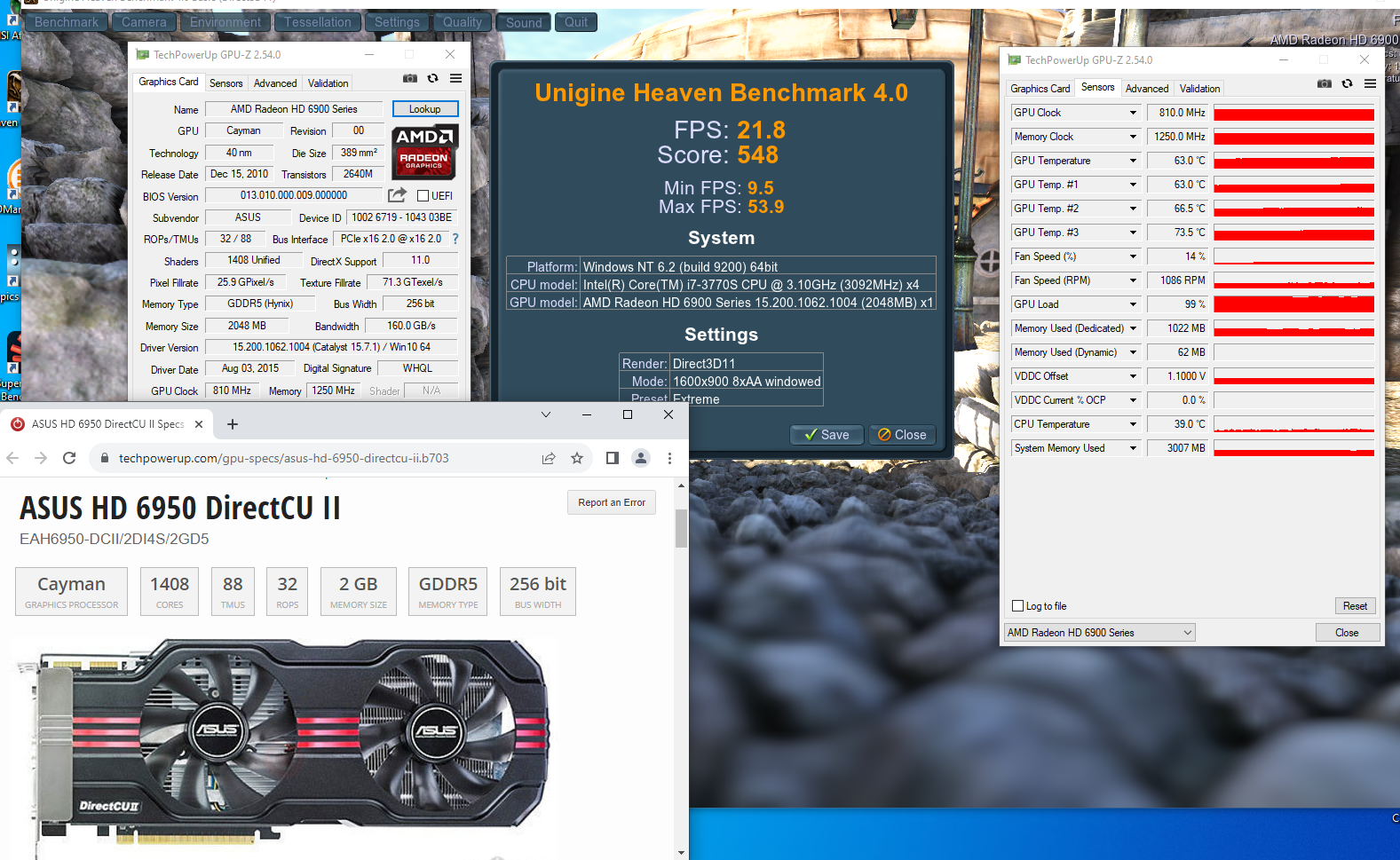Reload the techpowerup page

coord(69,458)
